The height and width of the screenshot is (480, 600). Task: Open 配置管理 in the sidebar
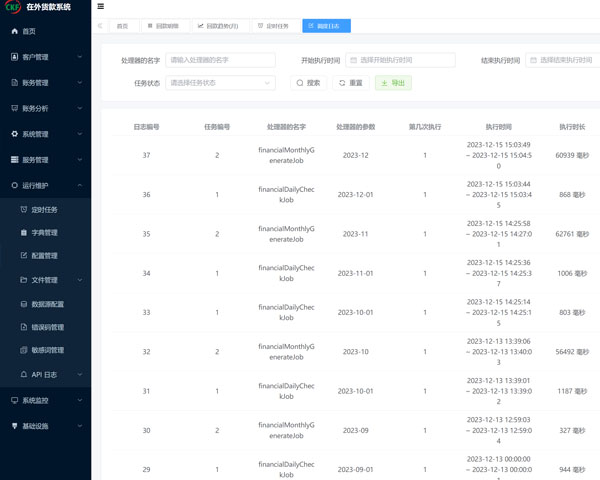[x=45, y=256]
